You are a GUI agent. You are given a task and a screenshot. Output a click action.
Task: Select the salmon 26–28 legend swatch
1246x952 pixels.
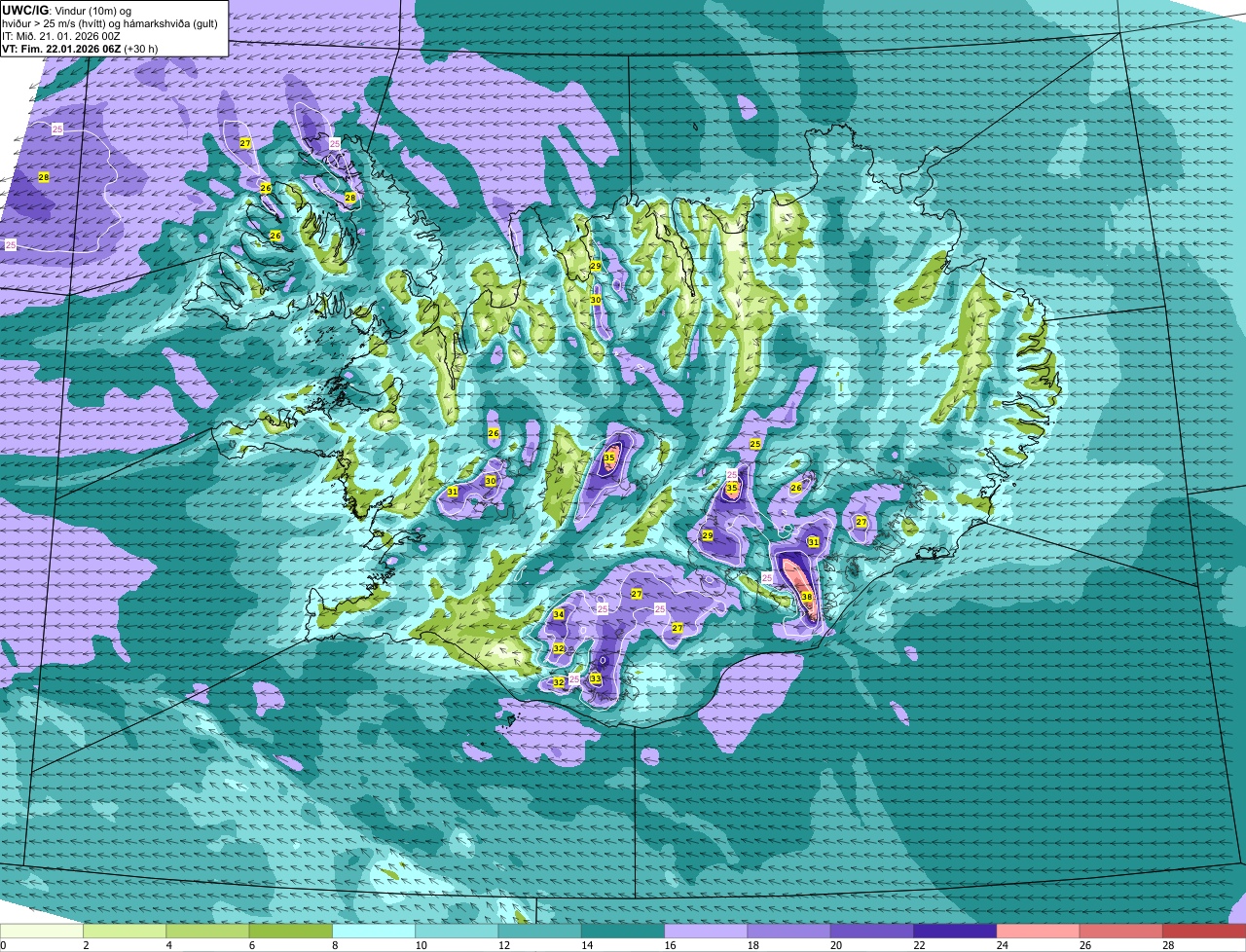tap(1121, 931)
